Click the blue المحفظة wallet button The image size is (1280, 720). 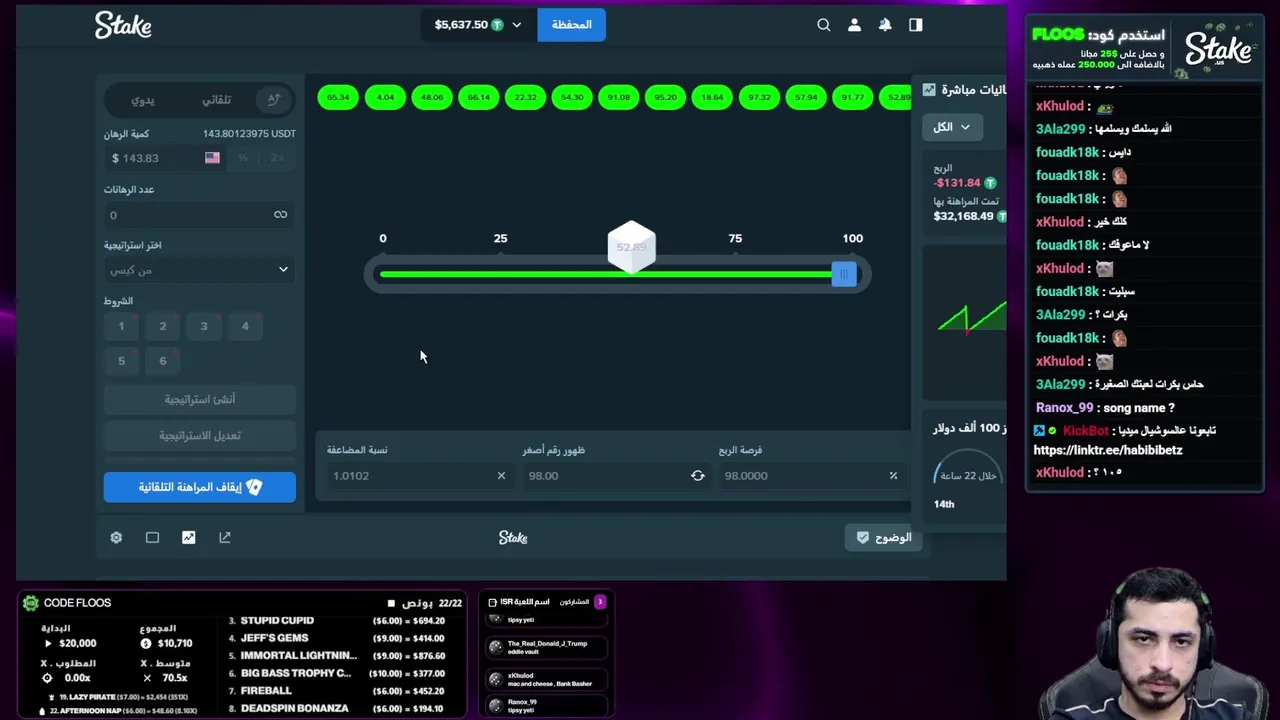572,25
